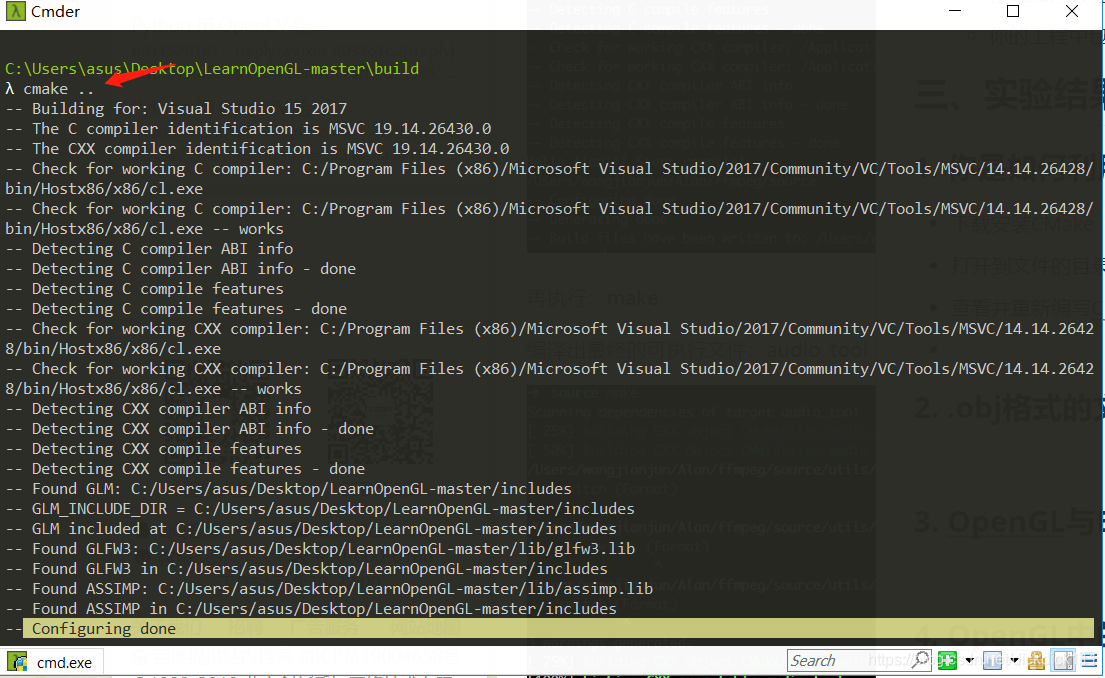Click the 'GLM included at' output line
The image size is (1105, 678).
pyautogui.click(x=311, y=529)
